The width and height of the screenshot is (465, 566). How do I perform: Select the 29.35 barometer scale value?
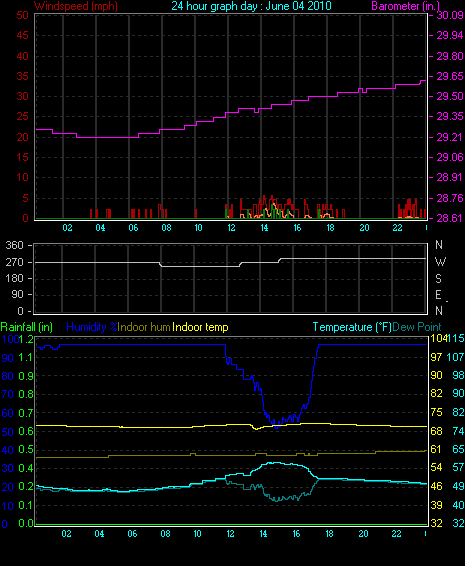[x=450, y=117]
